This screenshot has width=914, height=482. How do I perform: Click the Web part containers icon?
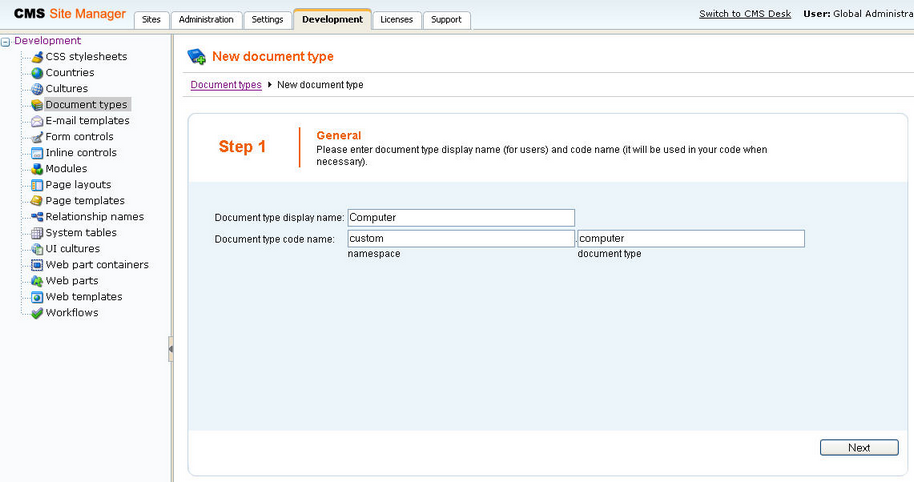click(x=37, y=265)
